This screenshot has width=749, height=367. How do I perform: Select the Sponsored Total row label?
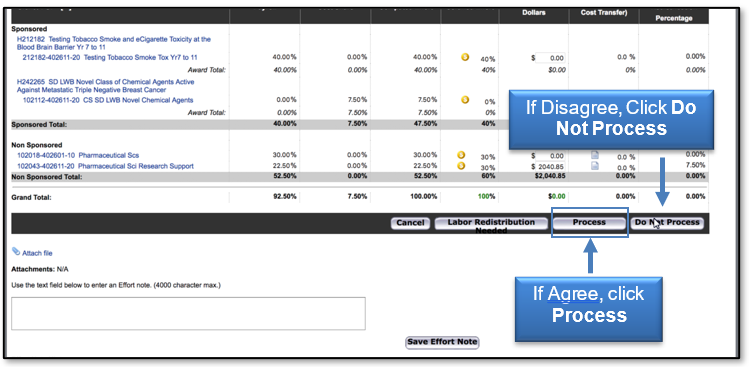pyautogui.click(x=39, y=125)
